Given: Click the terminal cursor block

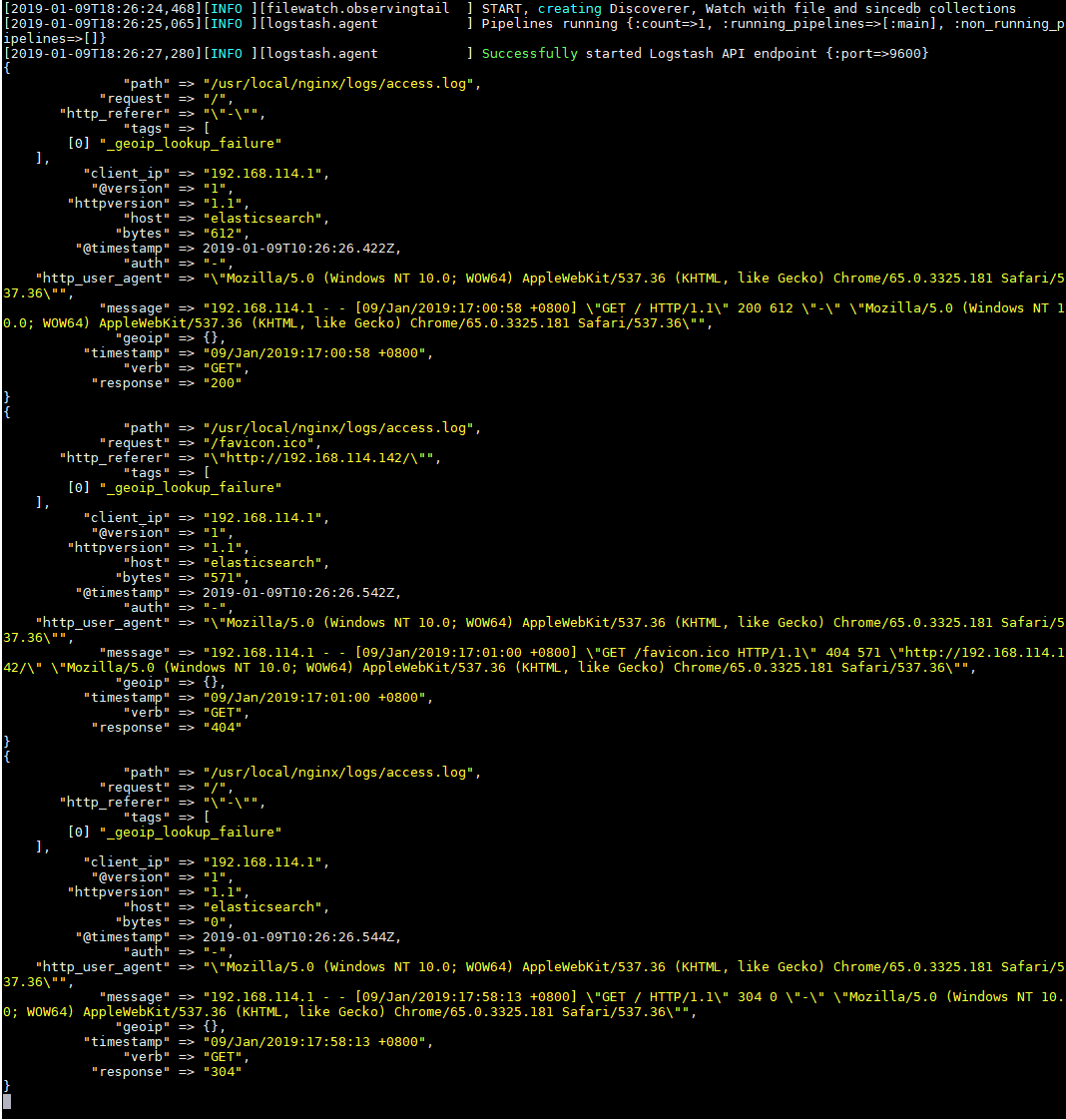Looking at the screenshot, I should pyautogui.click(x=7, y=1101).
